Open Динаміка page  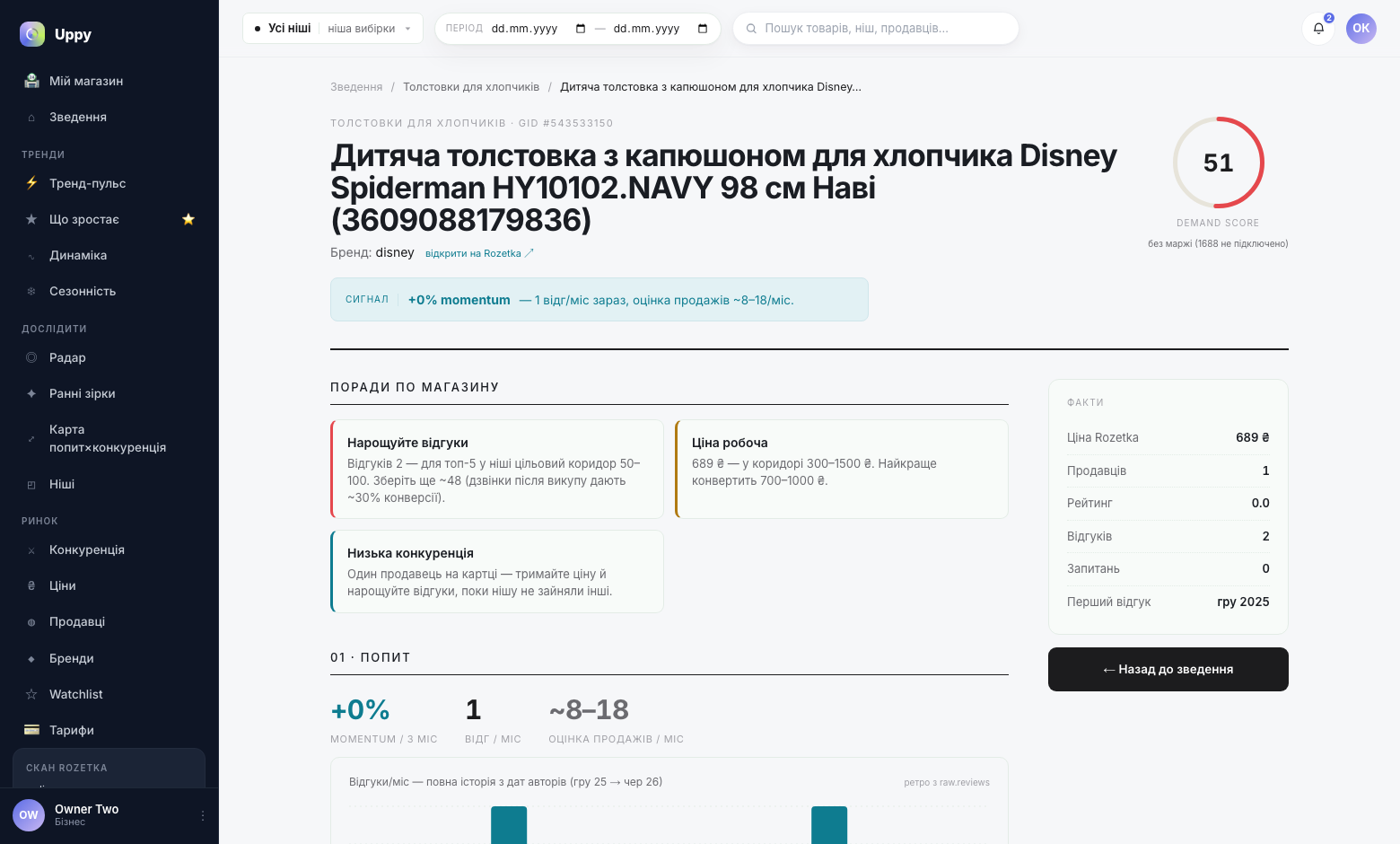109,255
